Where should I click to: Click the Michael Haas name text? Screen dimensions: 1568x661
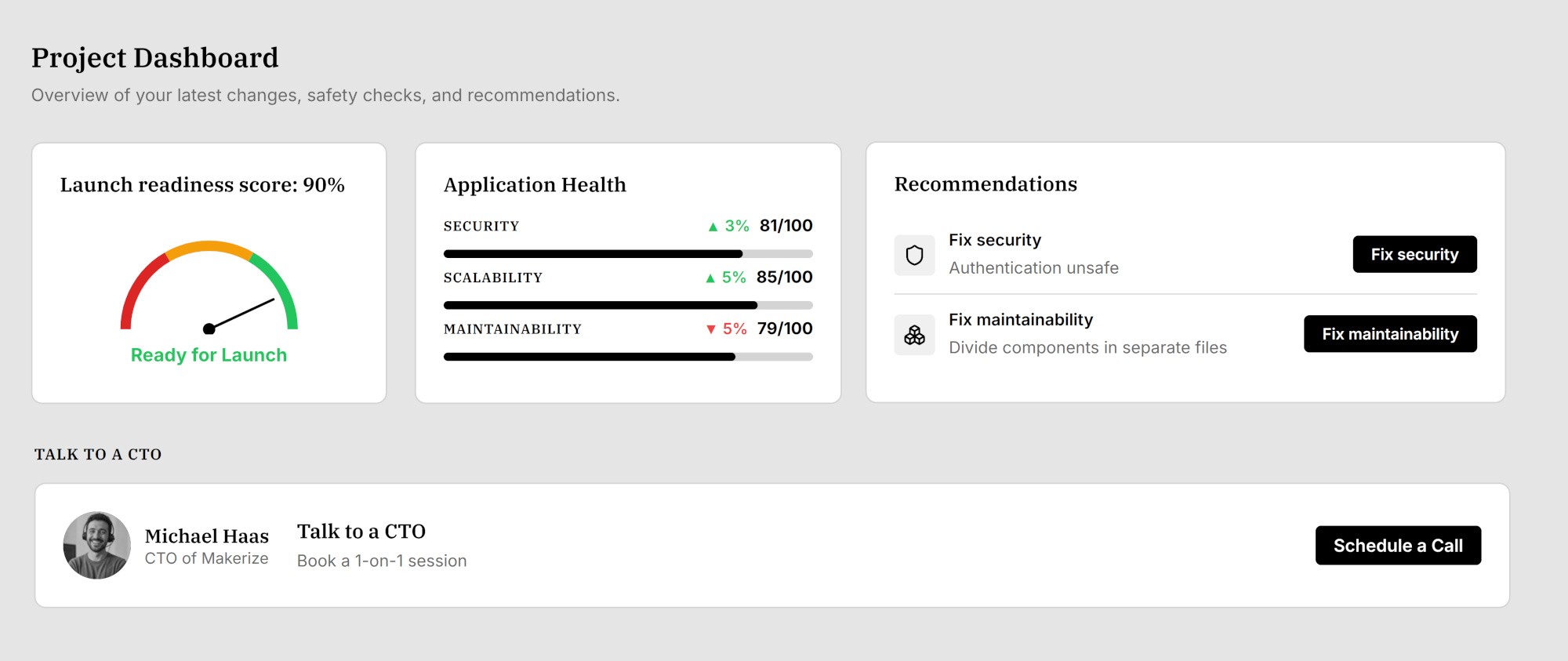click(207, 536)
